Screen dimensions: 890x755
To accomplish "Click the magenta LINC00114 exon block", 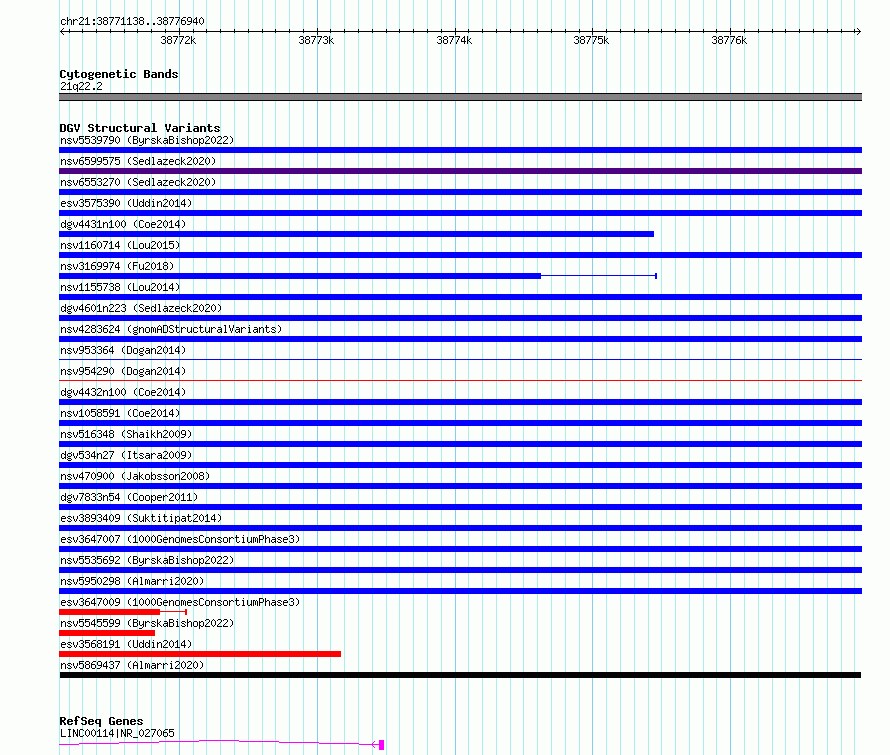I will coord(381,744).
